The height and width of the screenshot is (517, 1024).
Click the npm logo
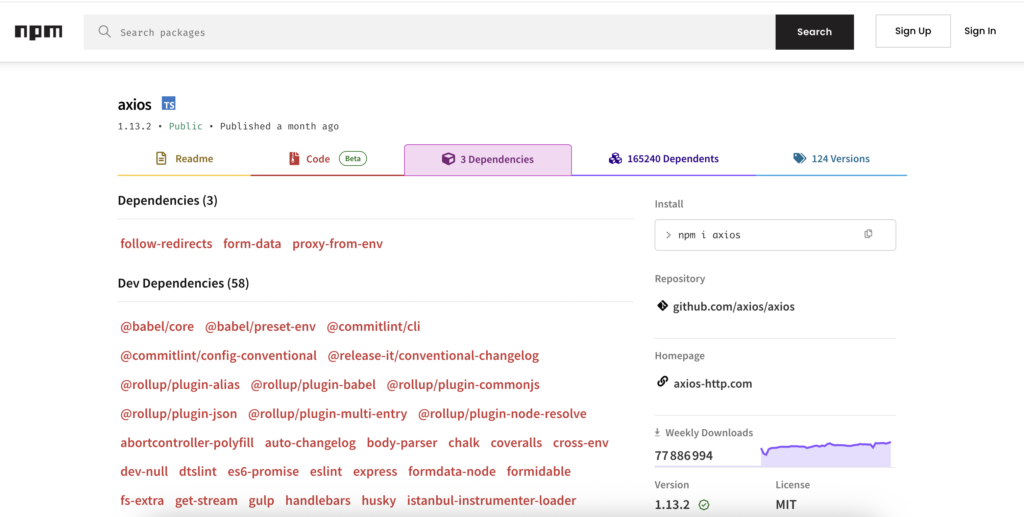38,32
